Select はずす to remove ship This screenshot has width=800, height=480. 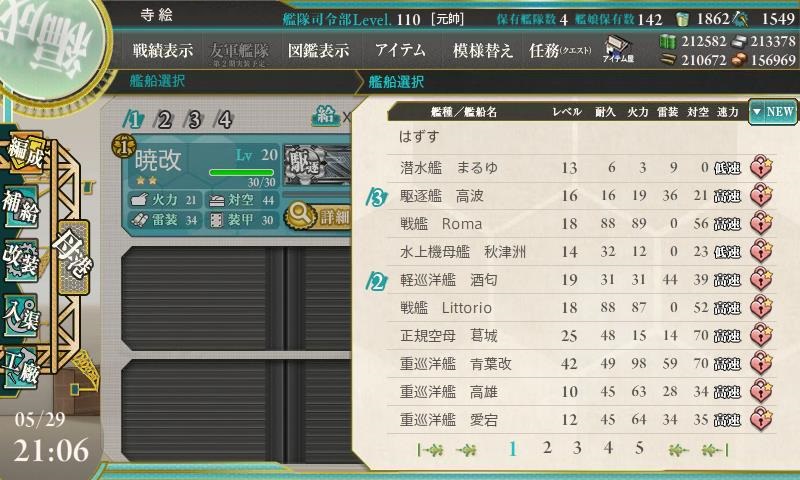tap(419, 136)
